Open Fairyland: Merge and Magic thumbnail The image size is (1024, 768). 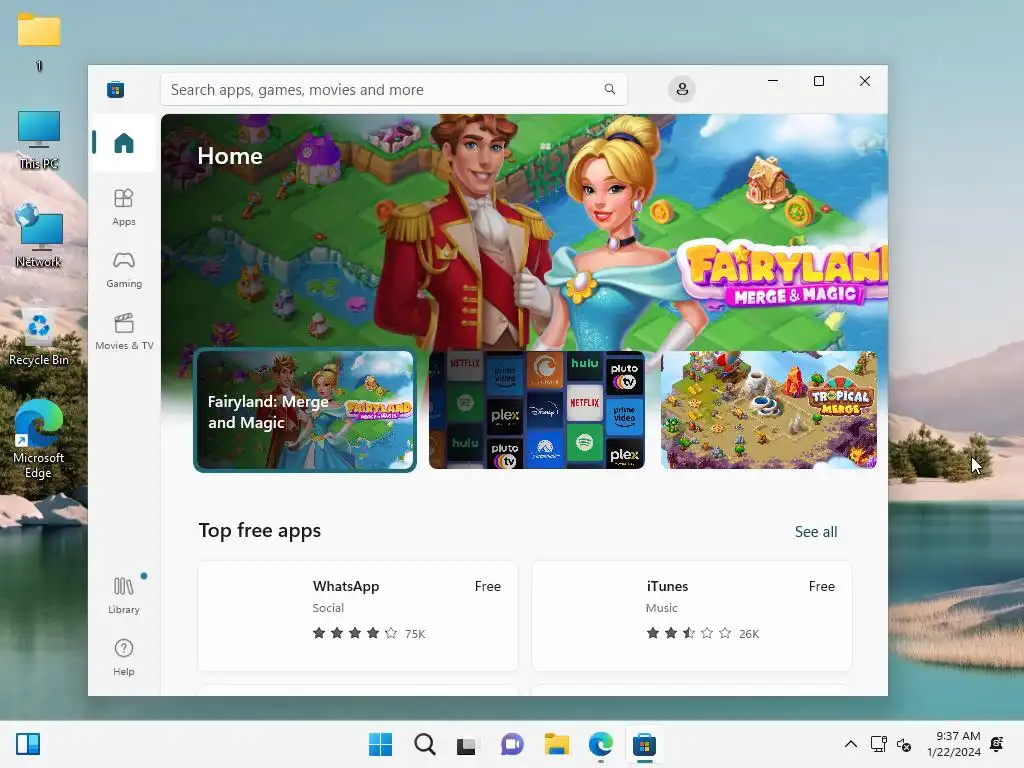coord(305,410)
